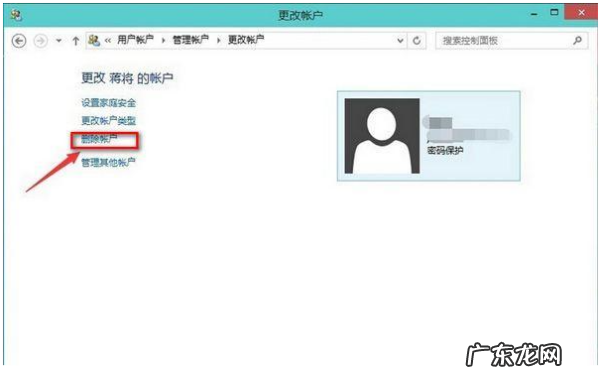The height and width of the screenshot is (384, 600).
Task: Navigate to 用户帐户 breadcrumb
Action: [135, 40]
